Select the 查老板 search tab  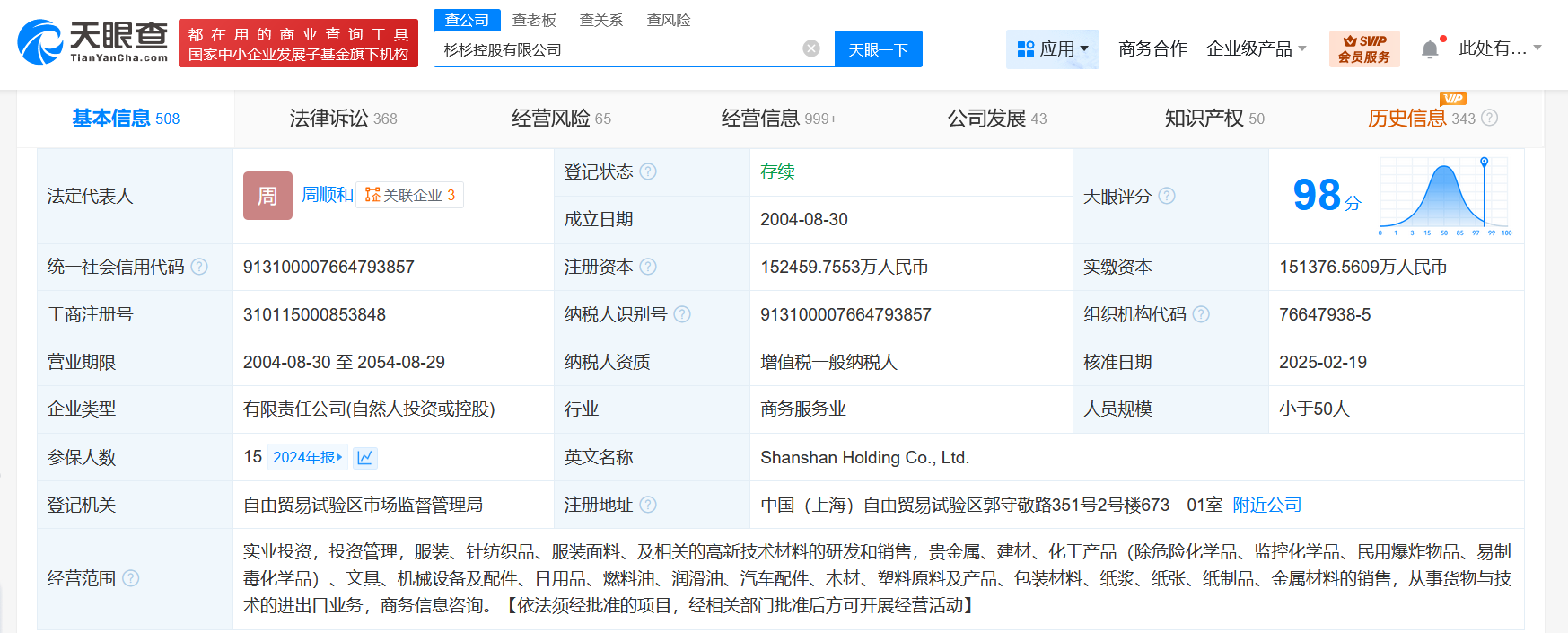click(534, 20)
